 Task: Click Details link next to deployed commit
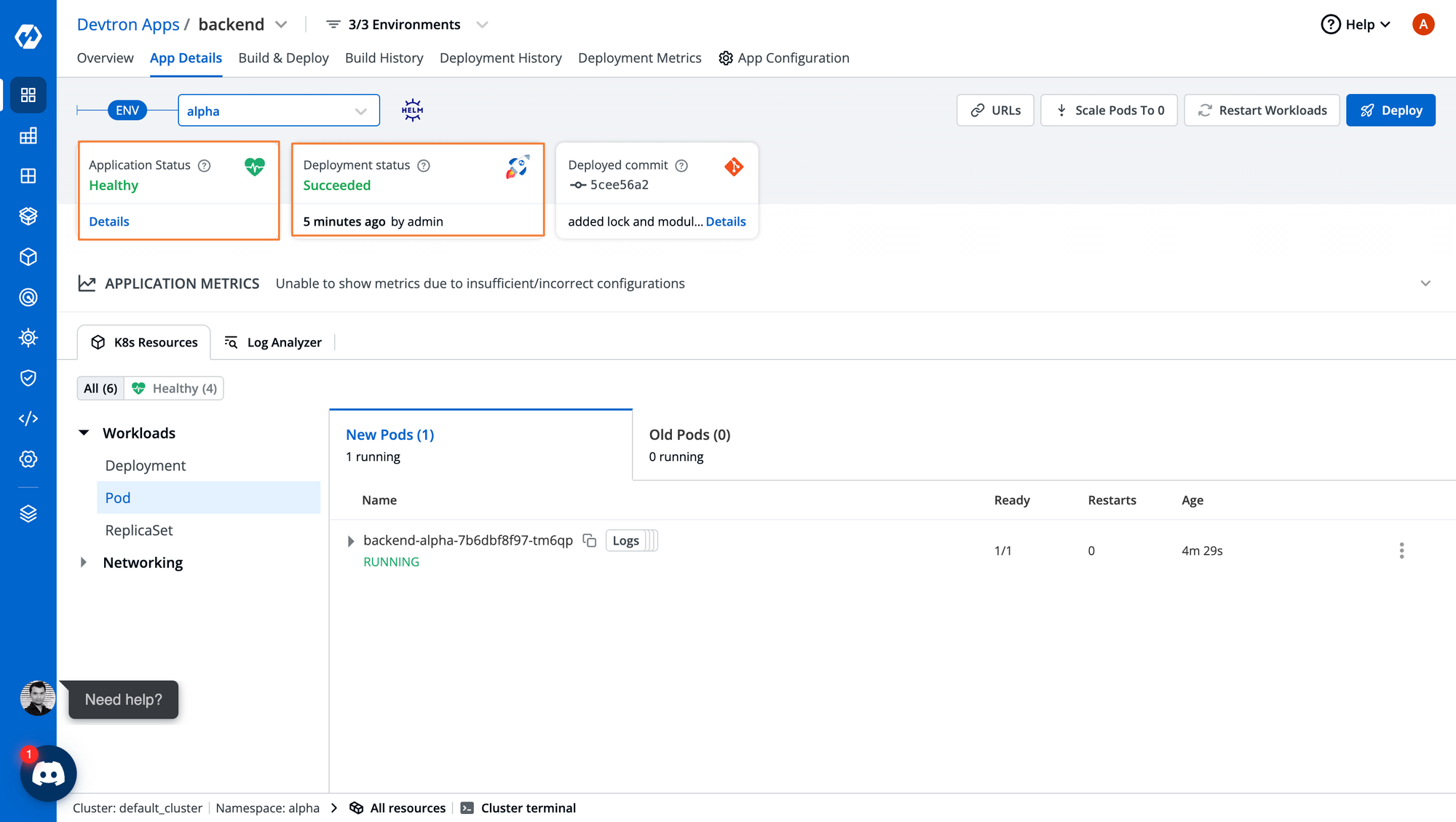click(x=726, y=221)
